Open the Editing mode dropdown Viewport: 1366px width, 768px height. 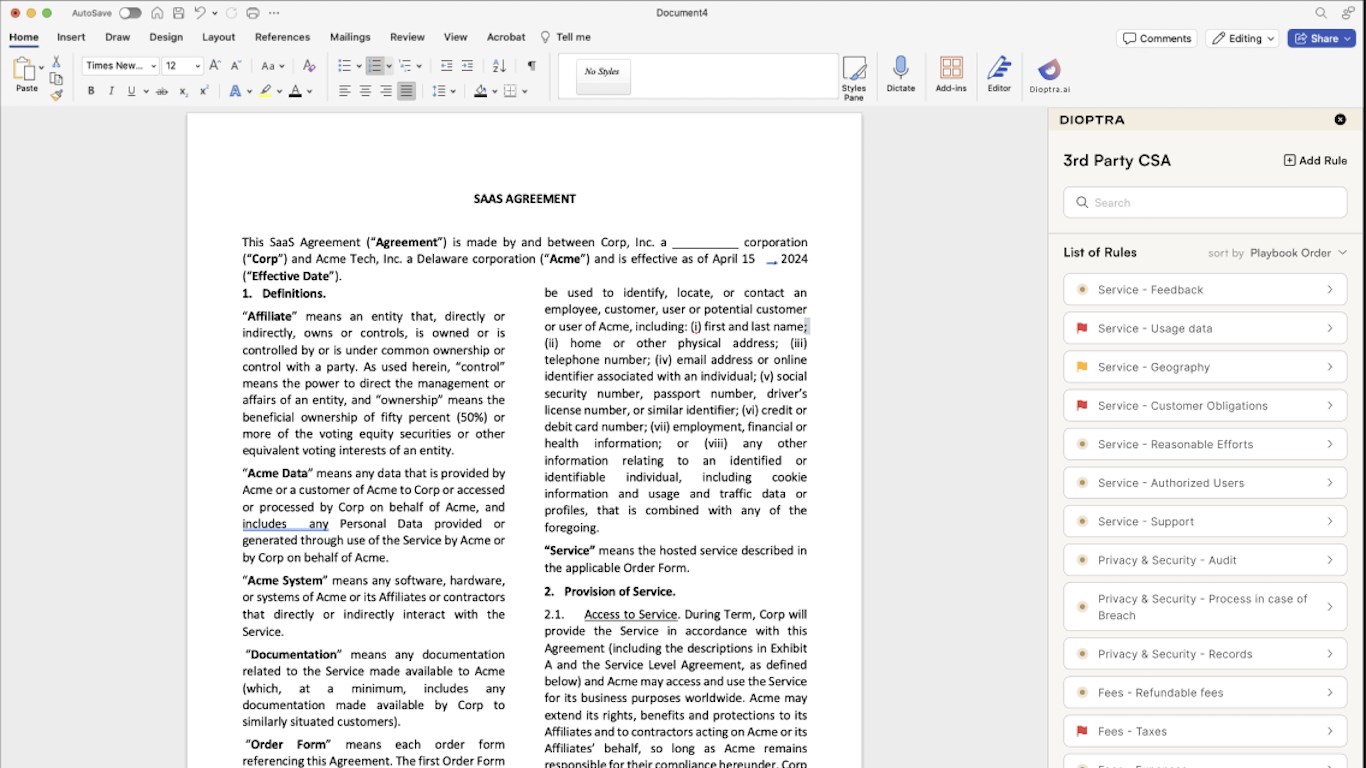pos(1243,38)
